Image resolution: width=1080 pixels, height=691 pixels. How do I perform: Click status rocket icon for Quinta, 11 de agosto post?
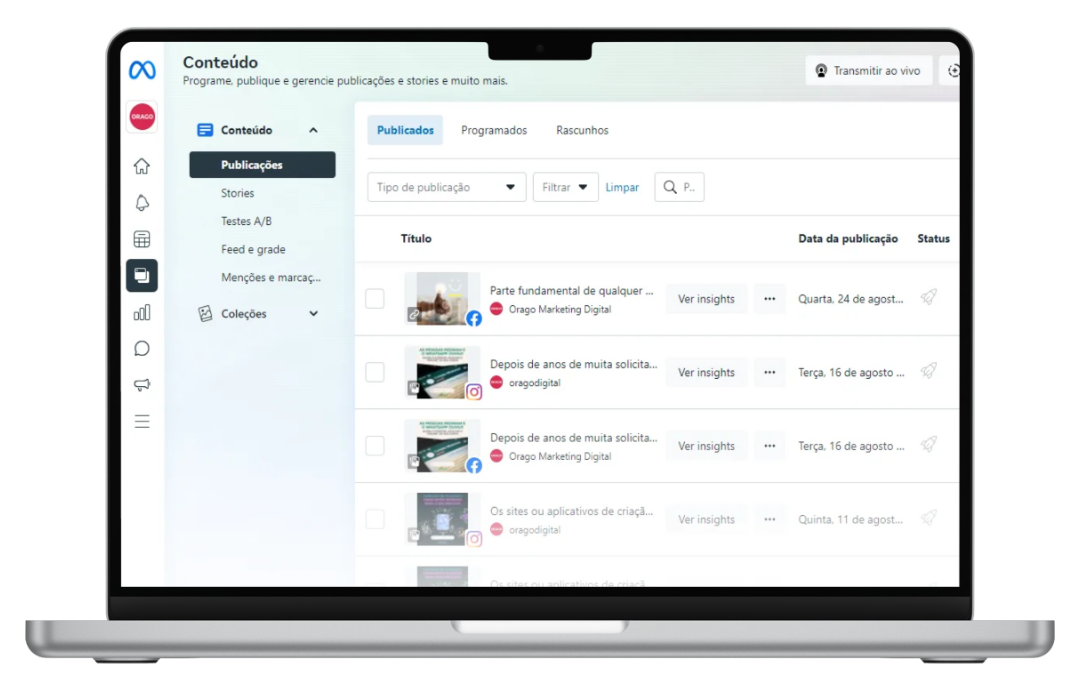[928, 518]
